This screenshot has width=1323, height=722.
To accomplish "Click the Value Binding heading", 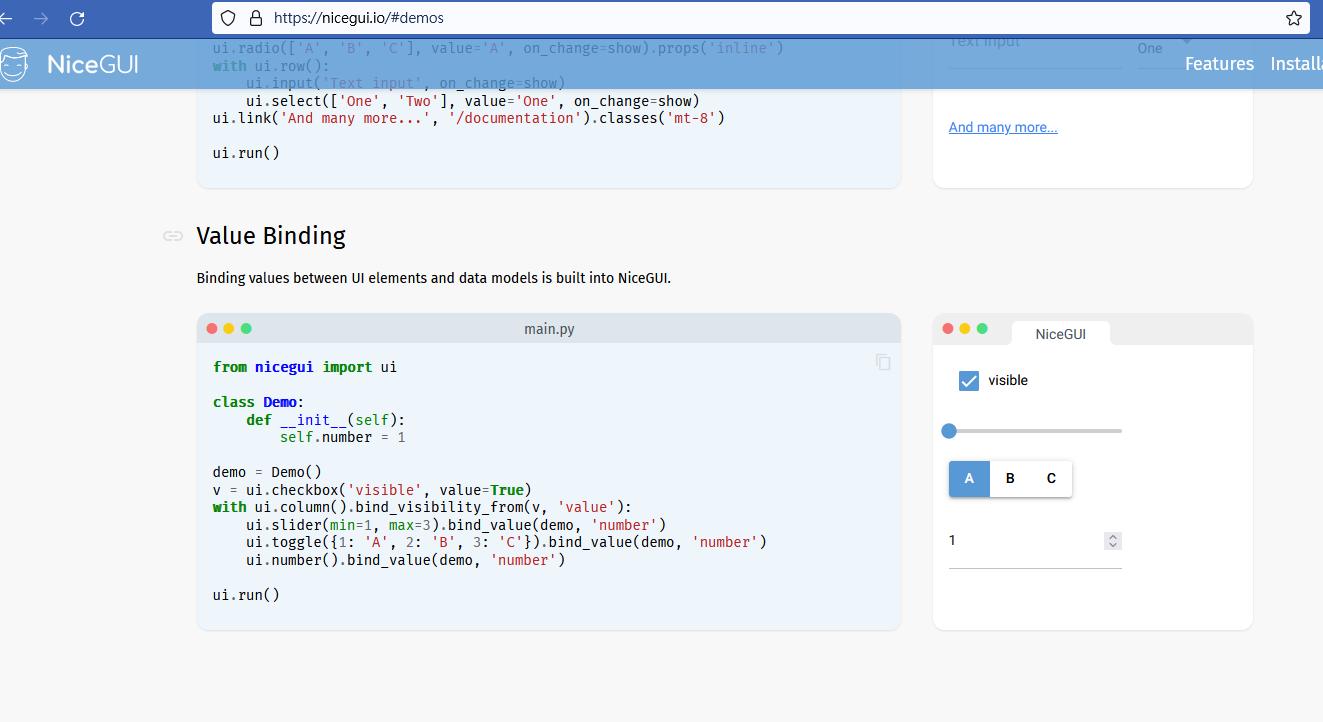I will pyautogui.click(x=271, y=236).
